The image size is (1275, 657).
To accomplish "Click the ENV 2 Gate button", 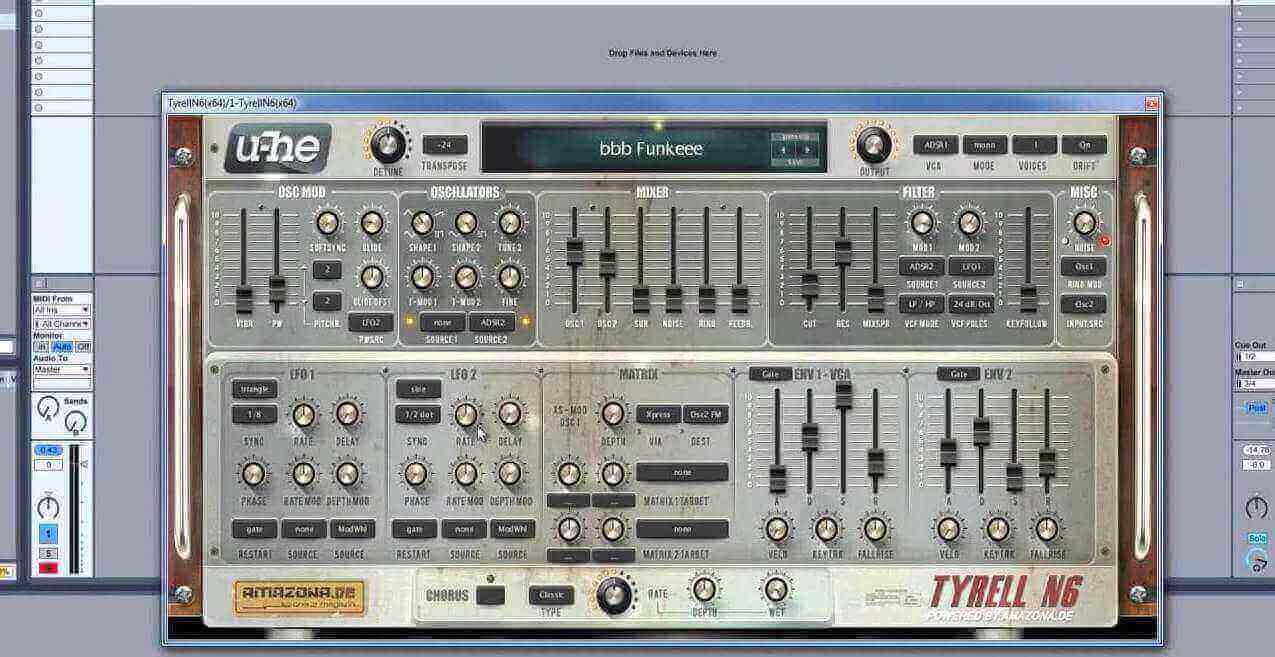I will (958, 374).
